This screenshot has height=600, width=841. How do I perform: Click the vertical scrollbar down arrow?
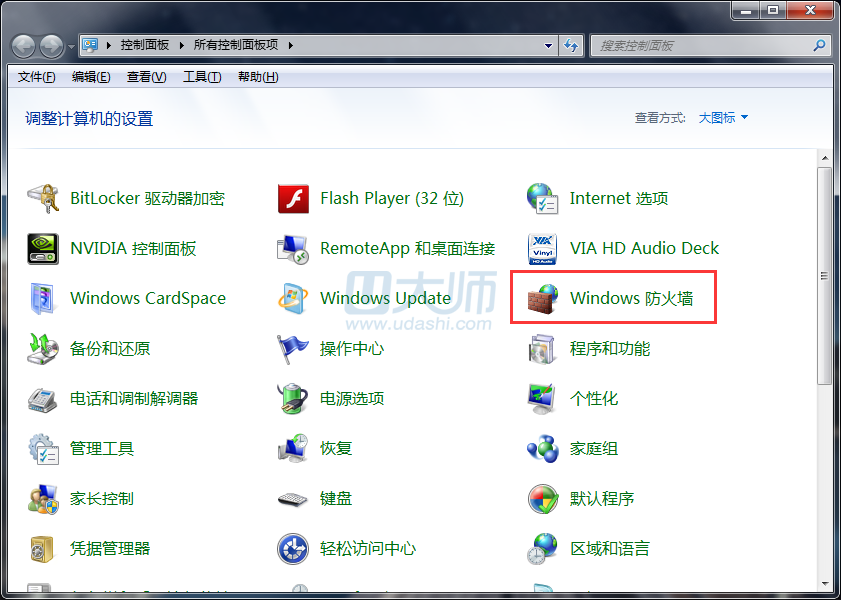click(825, 582)
